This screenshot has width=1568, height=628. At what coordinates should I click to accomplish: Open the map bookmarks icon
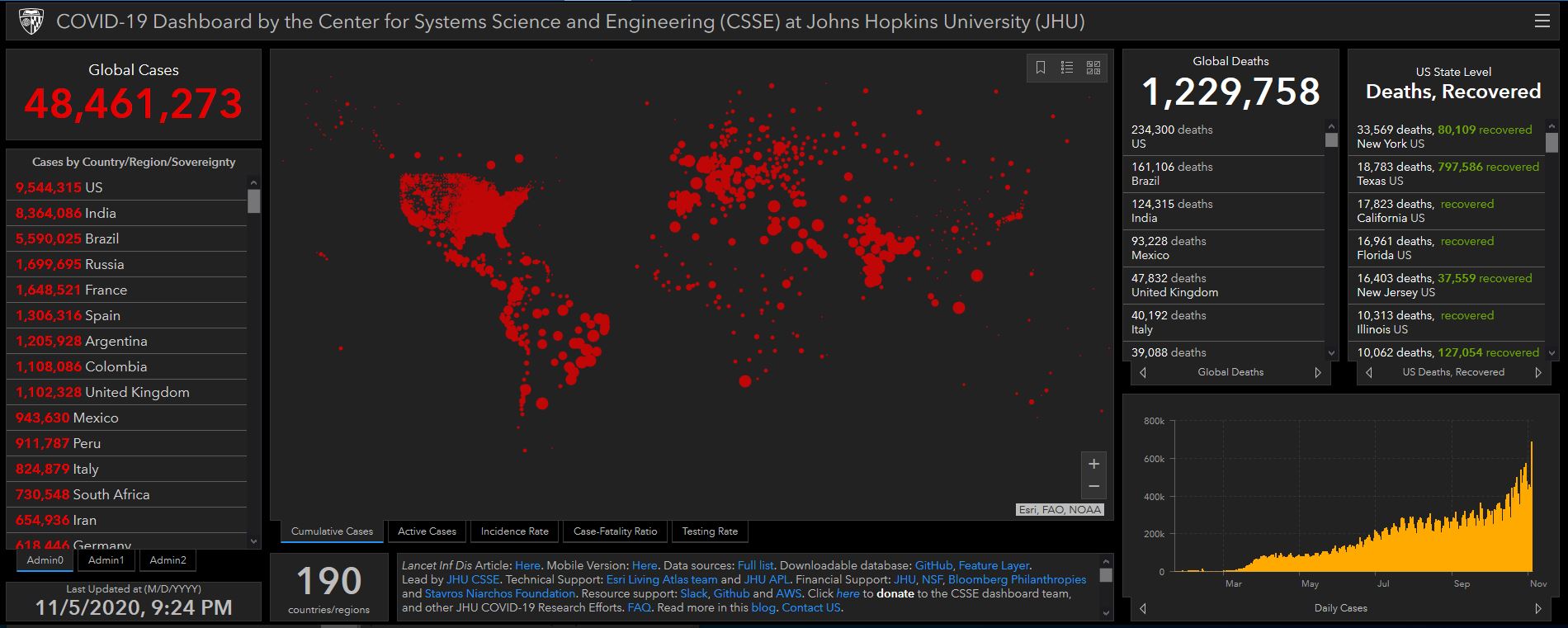(x=1041, y=68)
